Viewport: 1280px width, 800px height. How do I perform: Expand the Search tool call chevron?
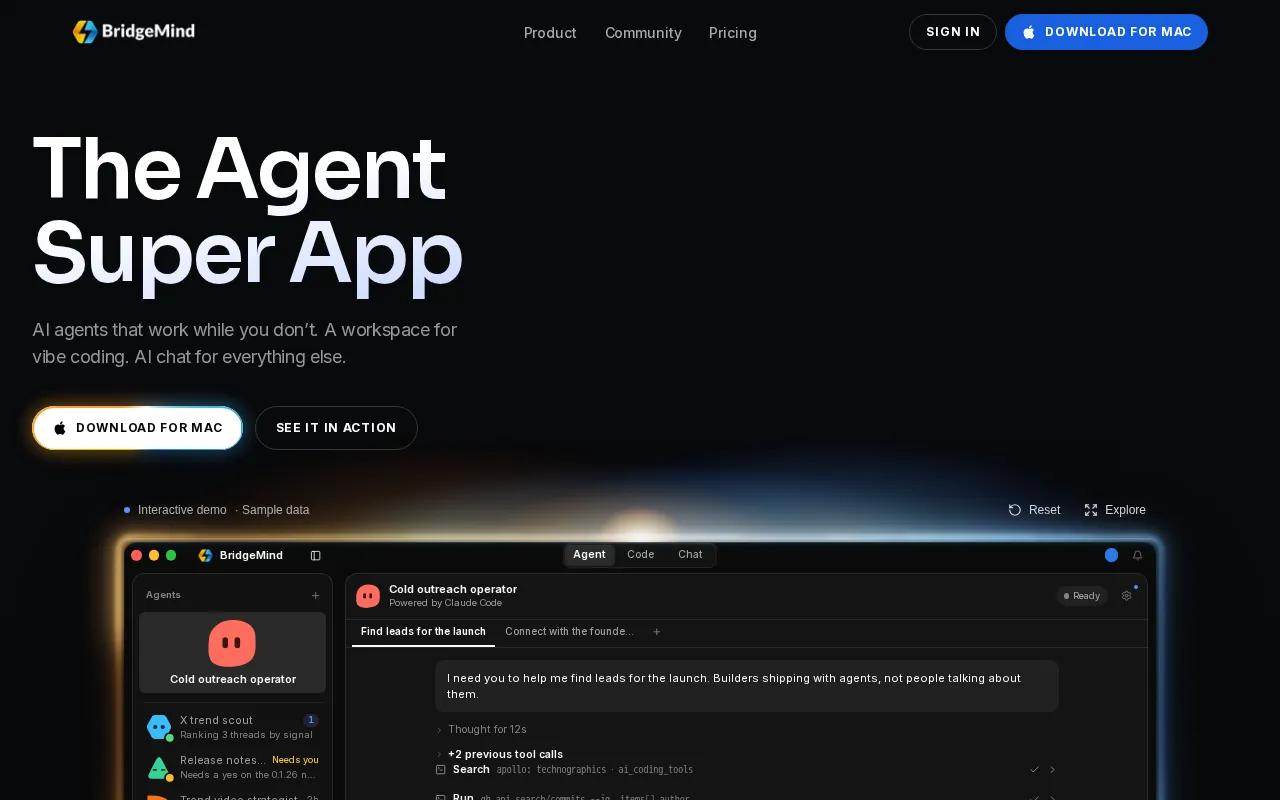[x=1052, y=770]
